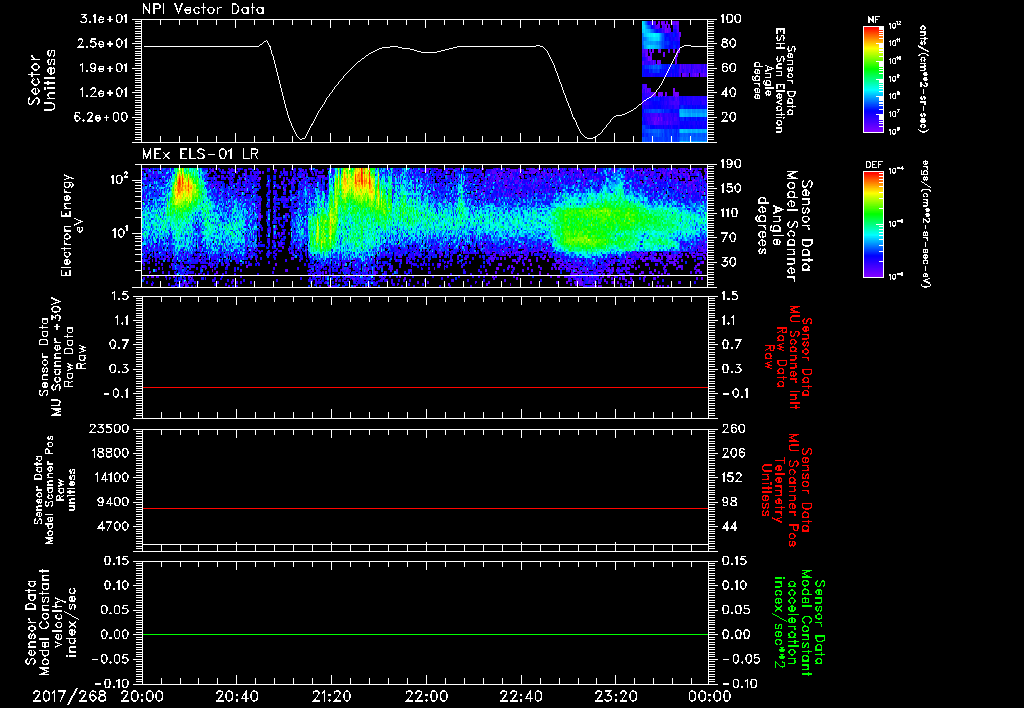
Task: Click the "100" sun elevation tick
Action: pyautogui.click(x=732, y=19)
